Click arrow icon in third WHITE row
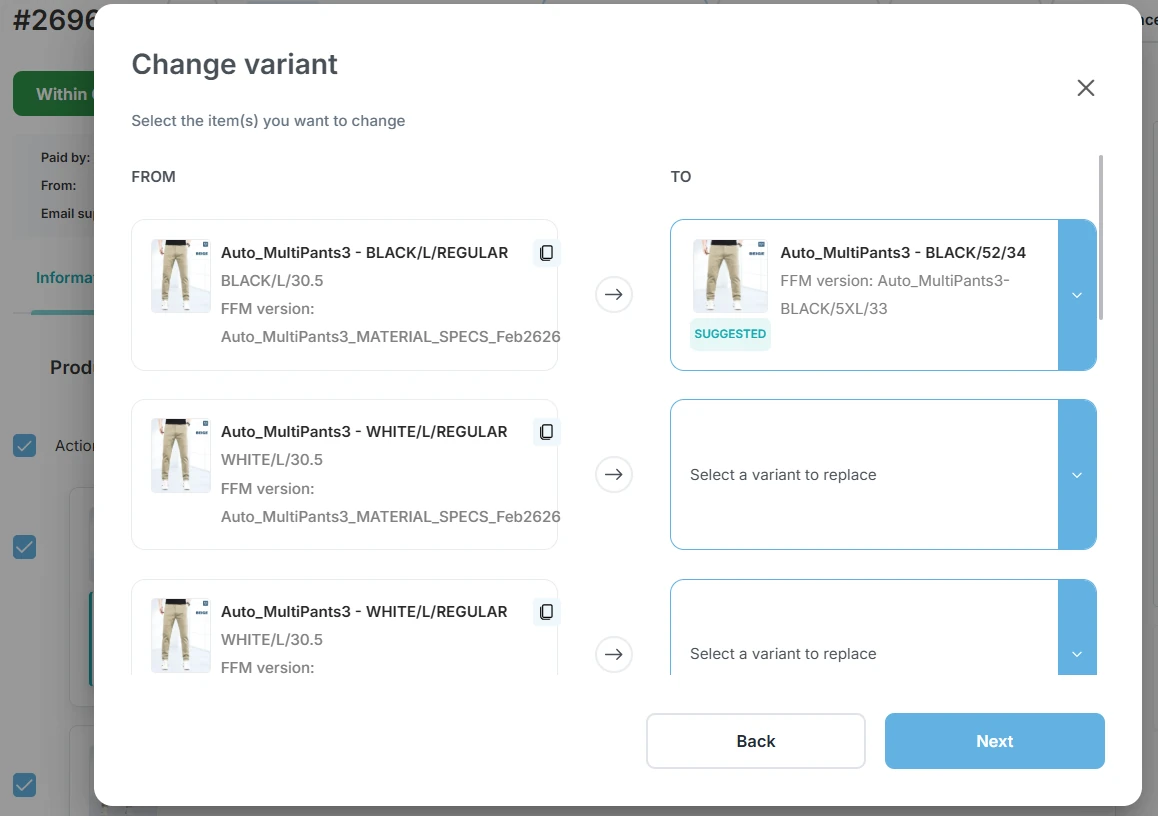The width and height of the screenshot is (1158, 816). pyautogui.click(x=614, y=654)
